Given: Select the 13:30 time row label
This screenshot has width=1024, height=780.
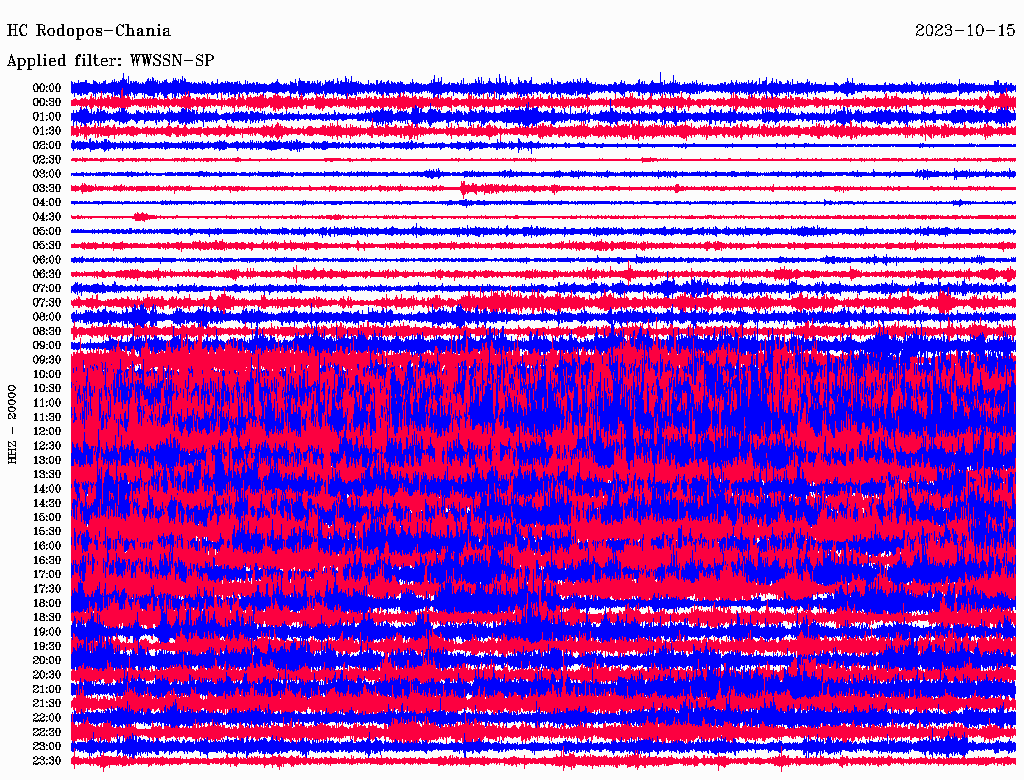Looking at the screenshot, I should [47, 474].
